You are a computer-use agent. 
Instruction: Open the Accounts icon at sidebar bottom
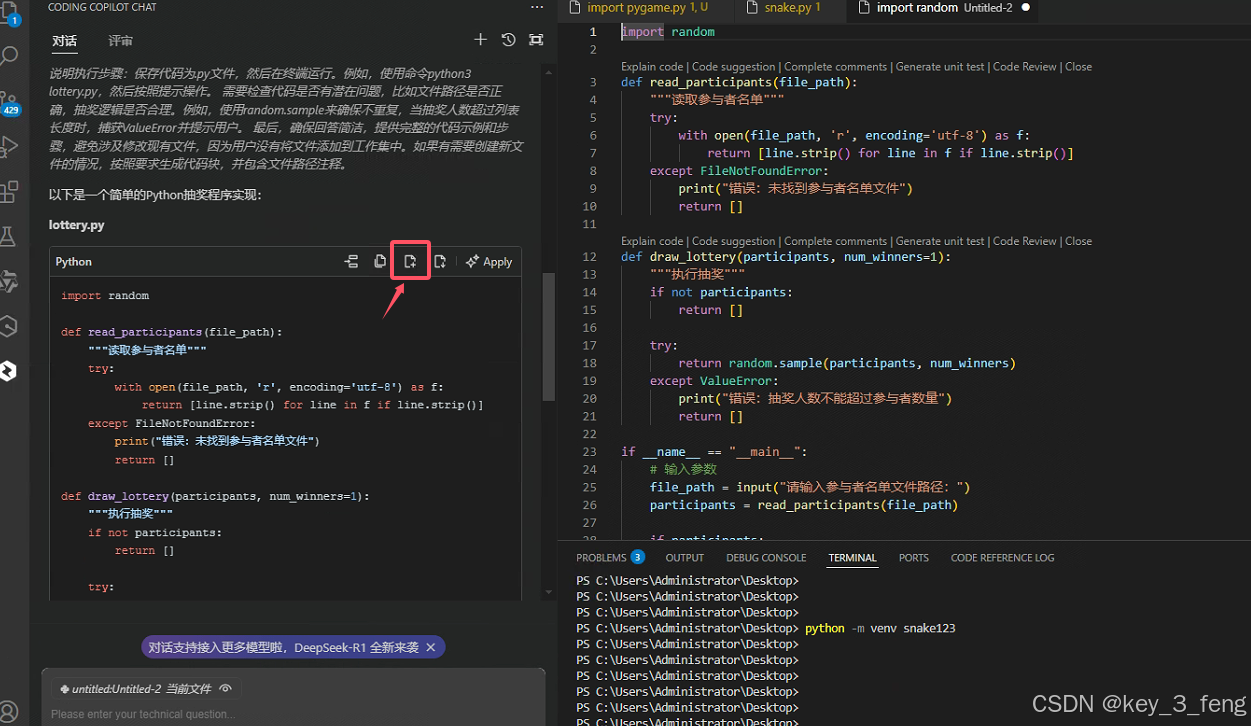[10, 714]
